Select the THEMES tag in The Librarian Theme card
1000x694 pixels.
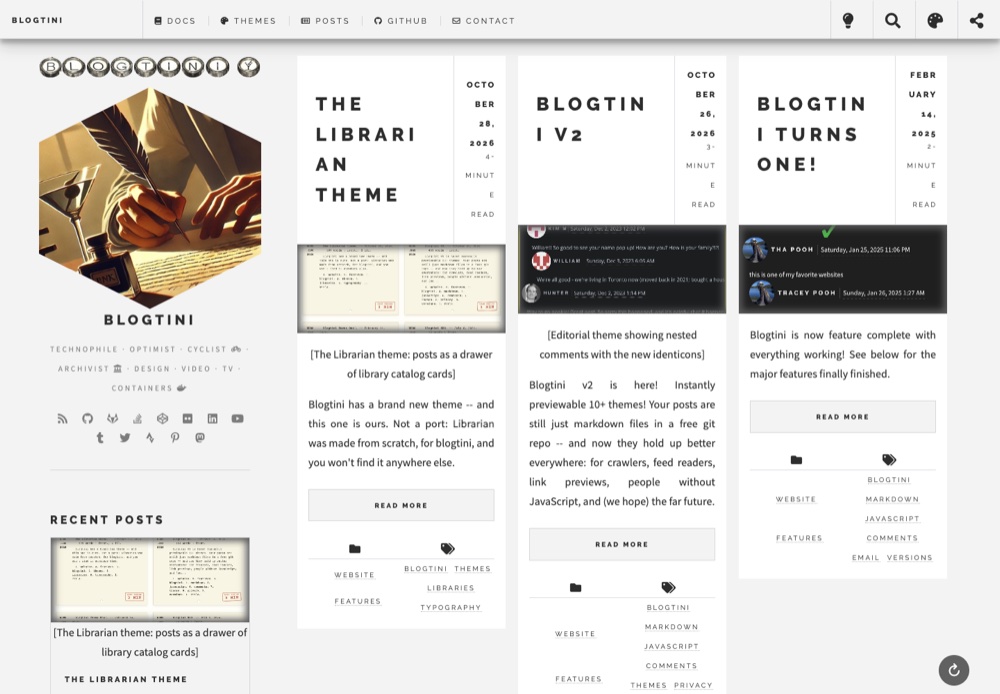pos(473,569)
